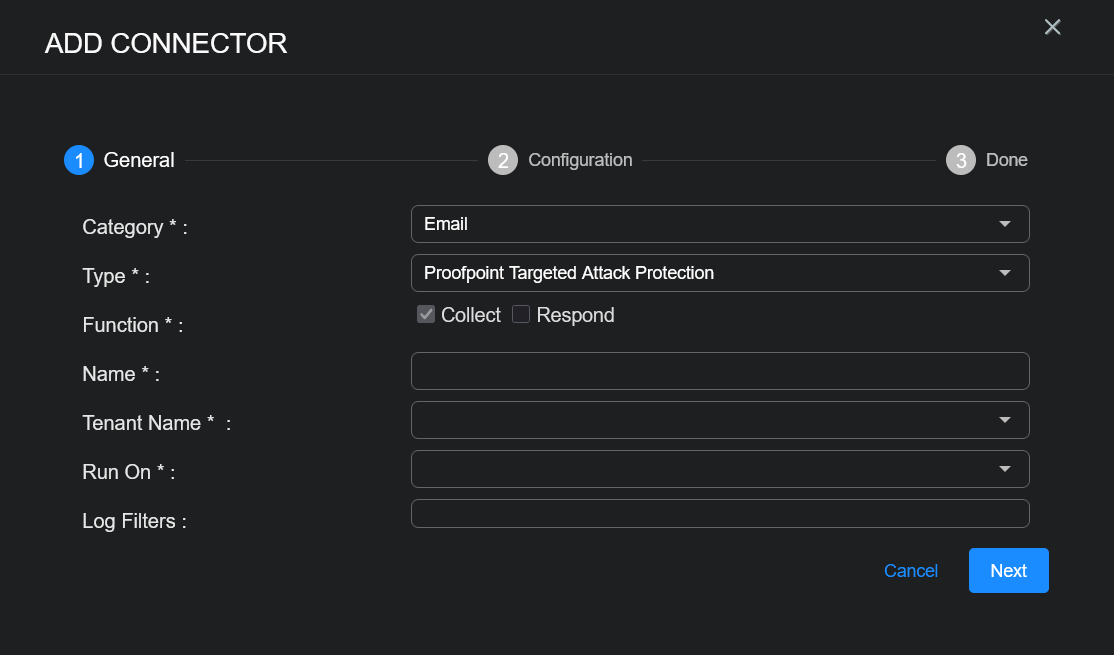Click the Cancel link
This screenshot has height=655, width=1114.
click(x=911, y=571)
